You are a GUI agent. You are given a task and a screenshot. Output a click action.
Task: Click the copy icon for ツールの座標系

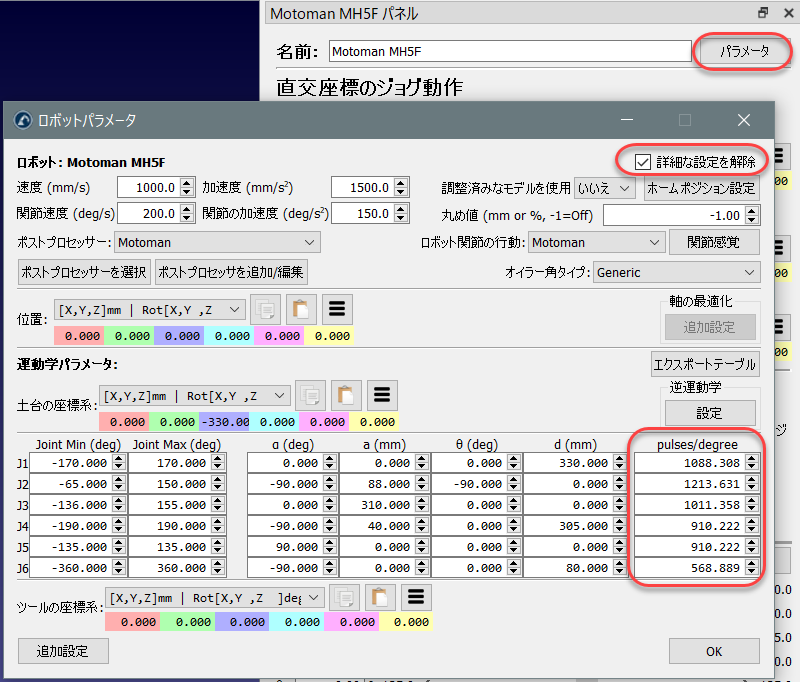(344, 597)
